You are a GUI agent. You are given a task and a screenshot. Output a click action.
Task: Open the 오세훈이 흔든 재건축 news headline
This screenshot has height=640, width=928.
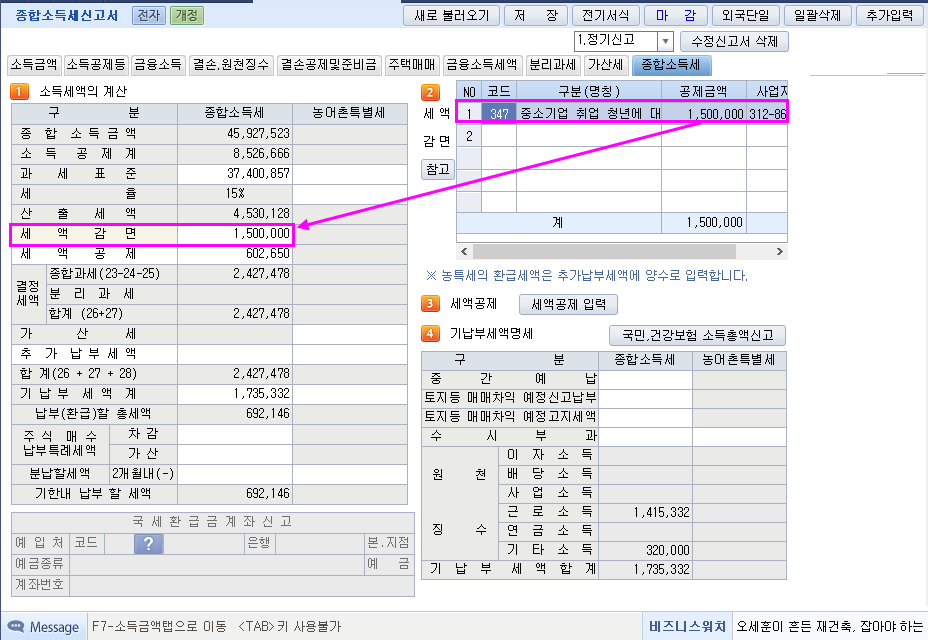(829, 626)
